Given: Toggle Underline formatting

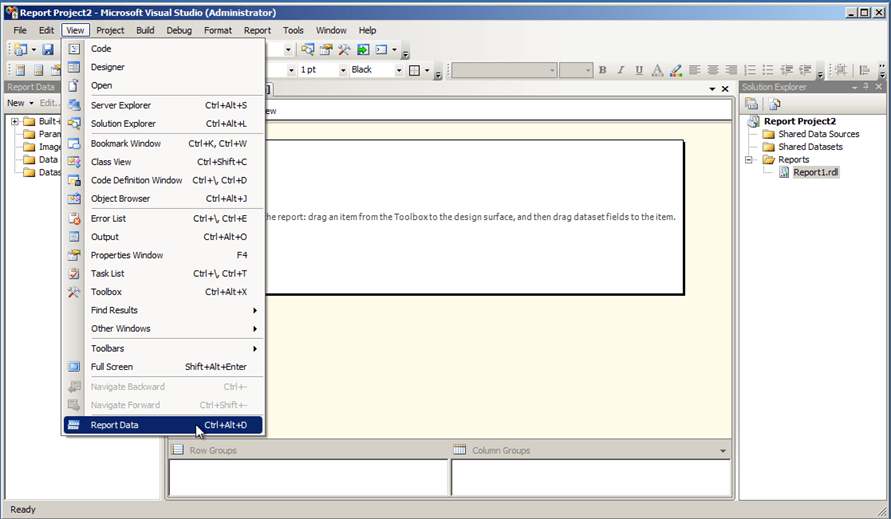Looking at the screenshot, I should point(639,70).
